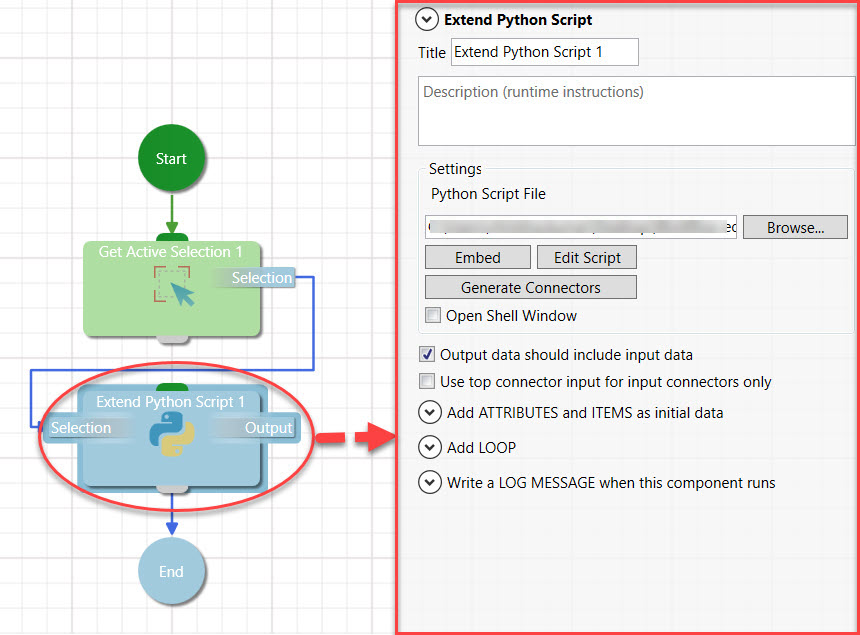This screenshot has height=635, width=860.
Task: Click the Output connector on Extend Python Script
Action: tap(268, 428)
